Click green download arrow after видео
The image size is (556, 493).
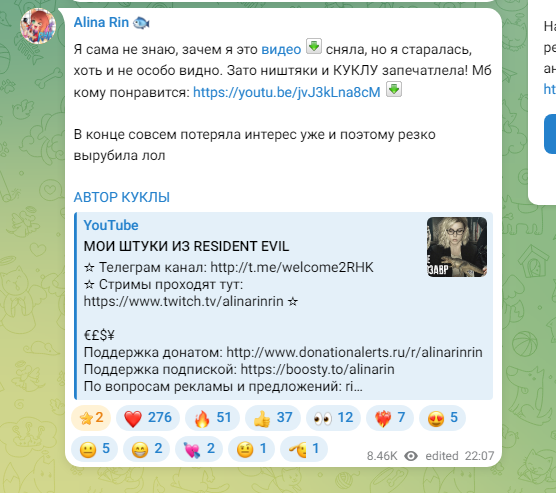click(314, 46)
